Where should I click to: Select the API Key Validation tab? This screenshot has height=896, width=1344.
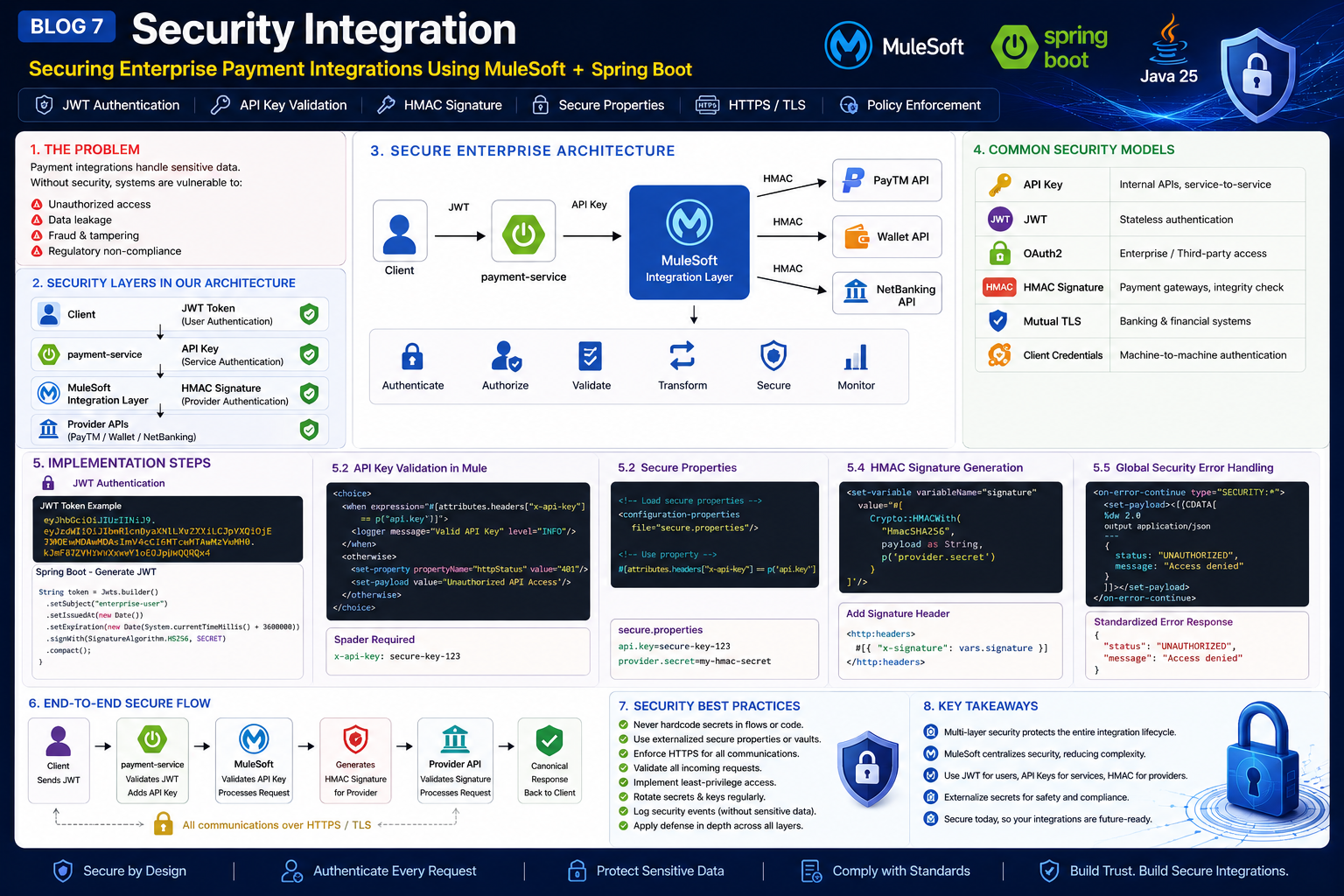tap(280, 105)
